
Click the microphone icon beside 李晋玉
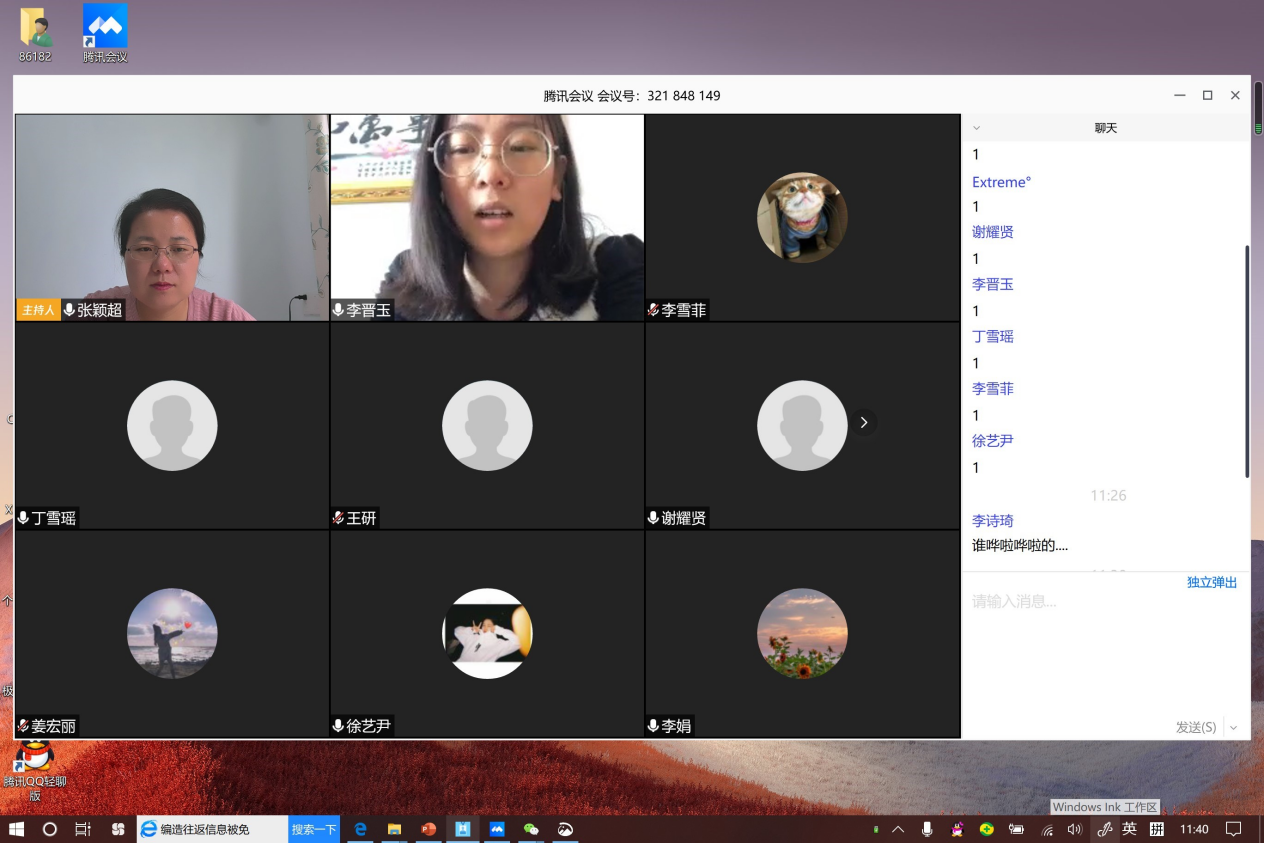point(338,310)
